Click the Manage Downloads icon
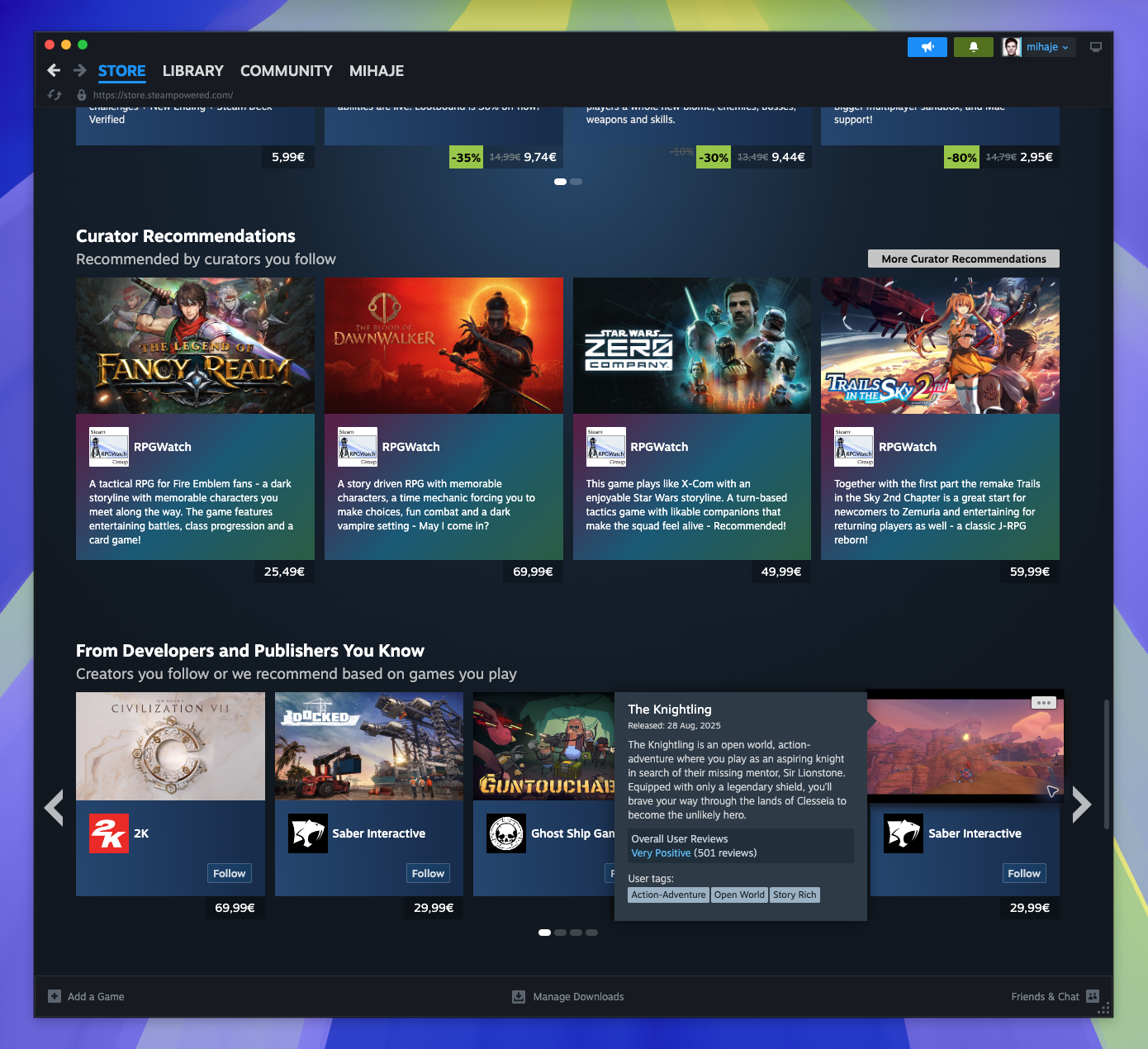This screenshot has width=1148, height=1049. [519, 997]
